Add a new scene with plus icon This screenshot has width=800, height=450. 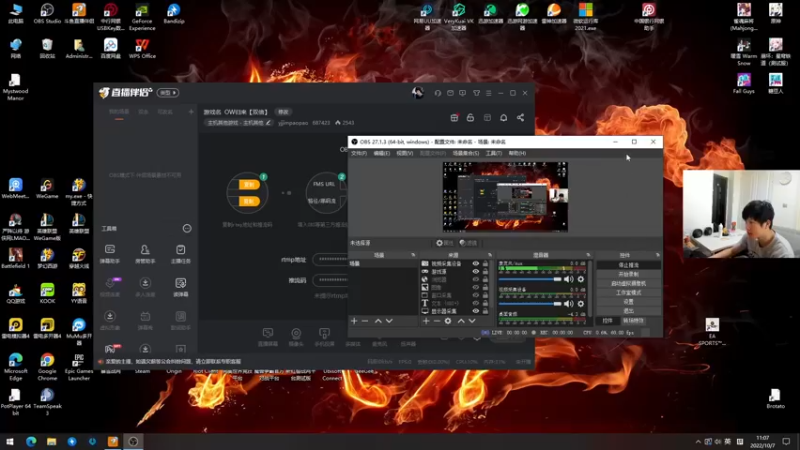click(x=354, y=321)
